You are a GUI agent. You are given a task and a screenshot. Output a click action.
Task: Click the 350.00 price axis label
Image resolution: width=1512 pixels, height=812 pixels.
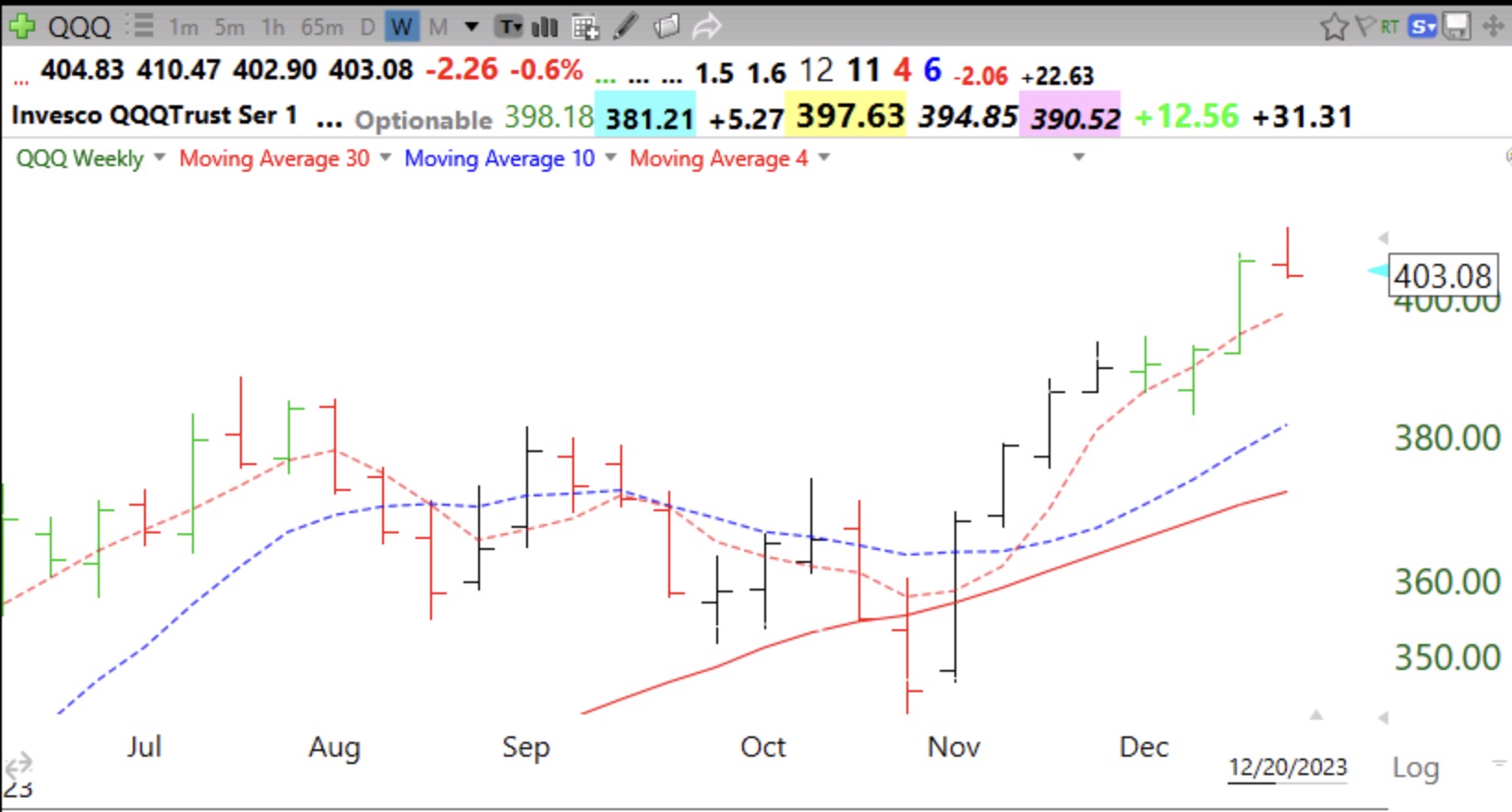point(1447,658)
